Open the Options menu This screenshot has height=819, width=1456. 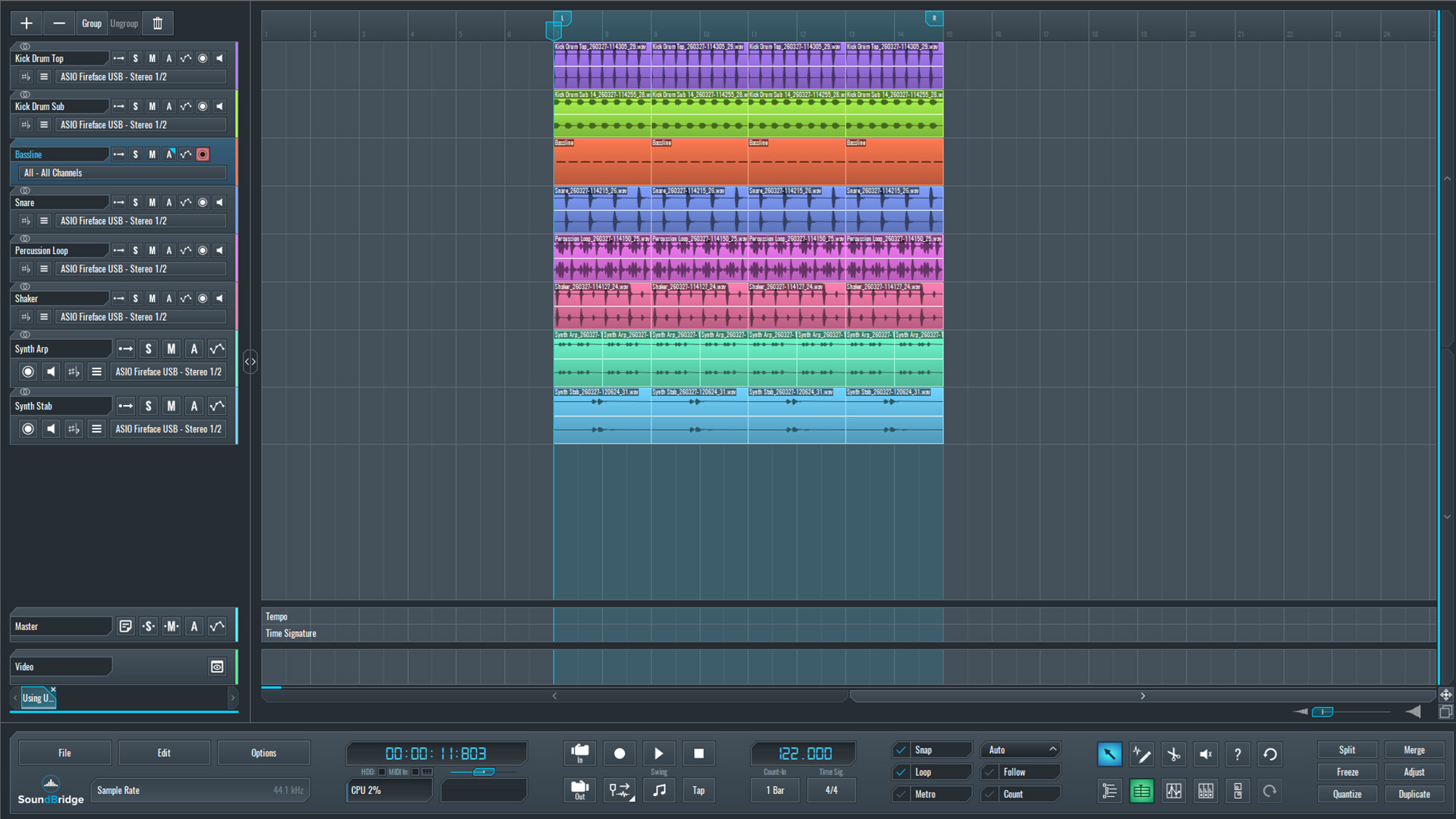tap(264, 753)
